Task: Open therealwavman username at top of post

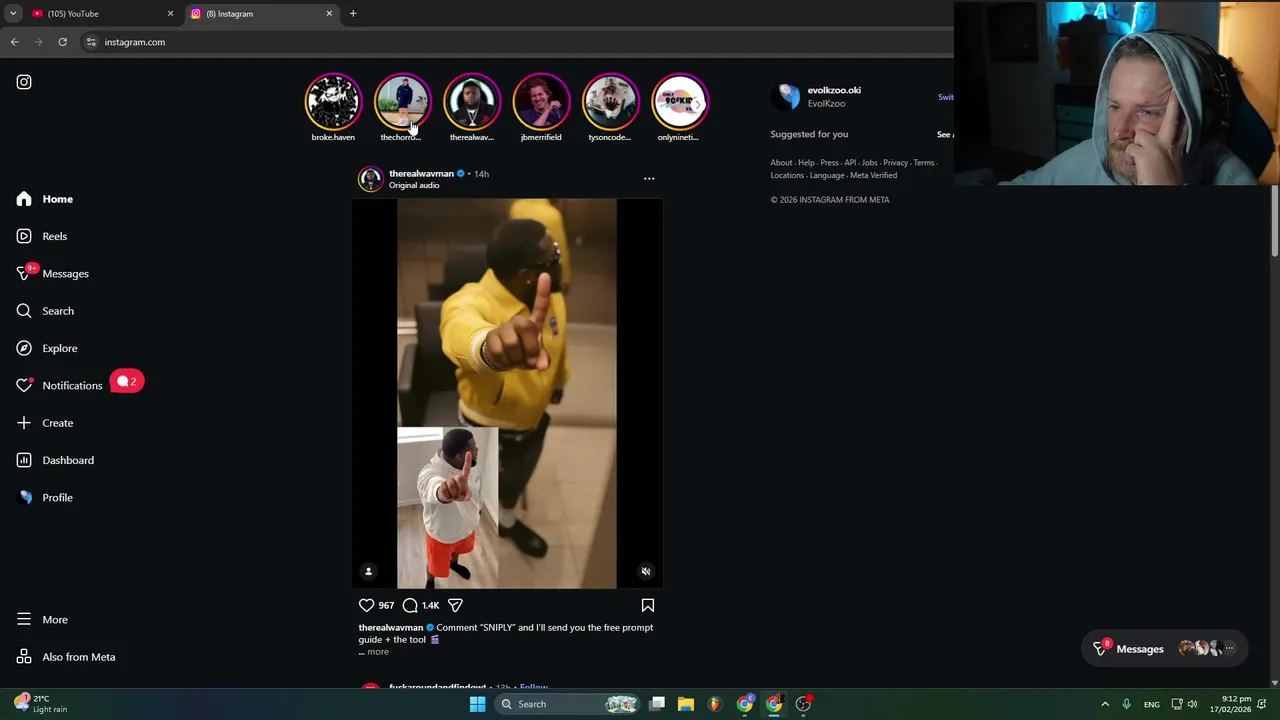Action: point(421,174)
